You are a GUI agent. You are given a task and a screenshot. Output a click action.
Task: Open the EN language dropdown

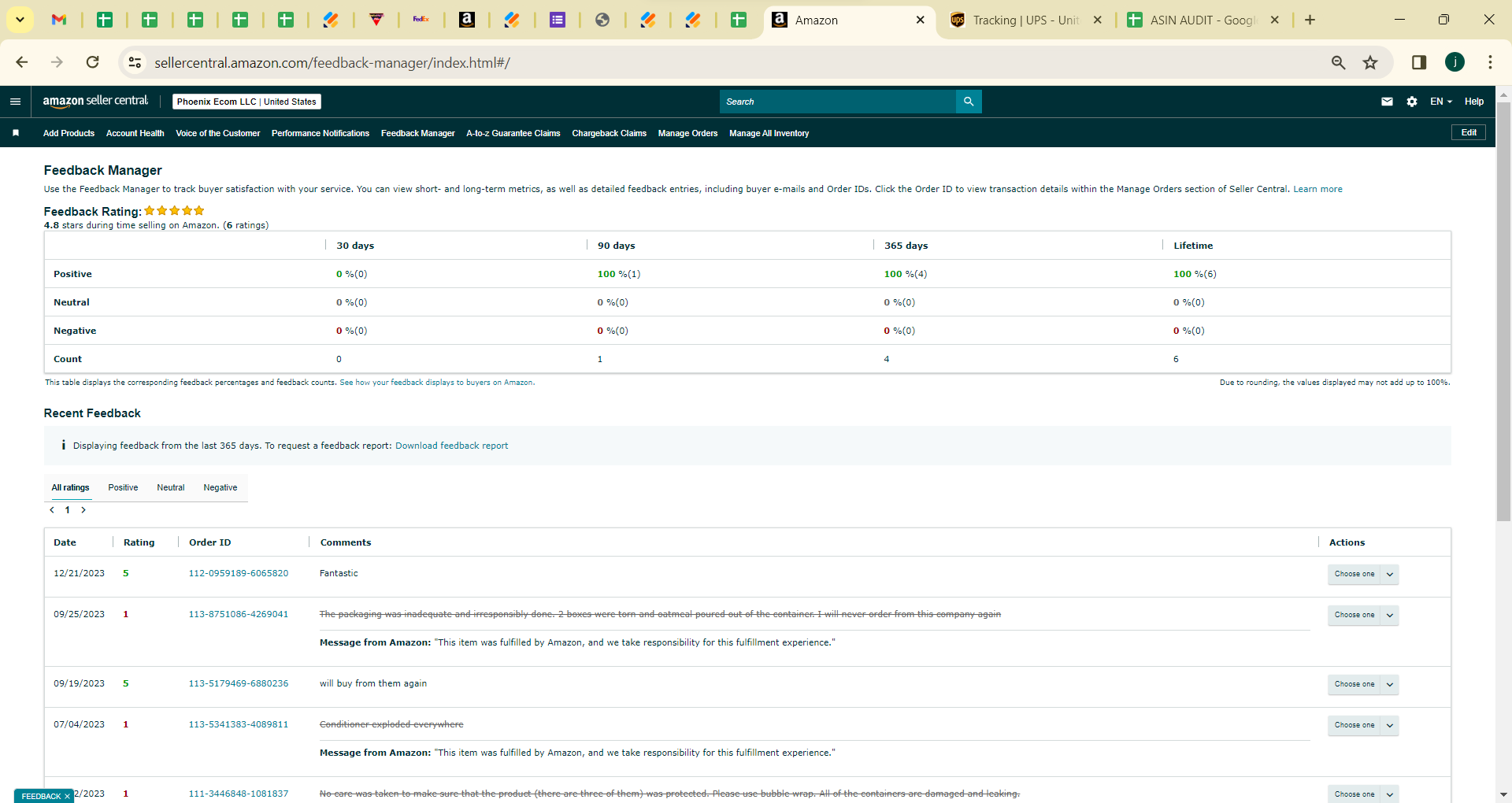coord(1441,102)
